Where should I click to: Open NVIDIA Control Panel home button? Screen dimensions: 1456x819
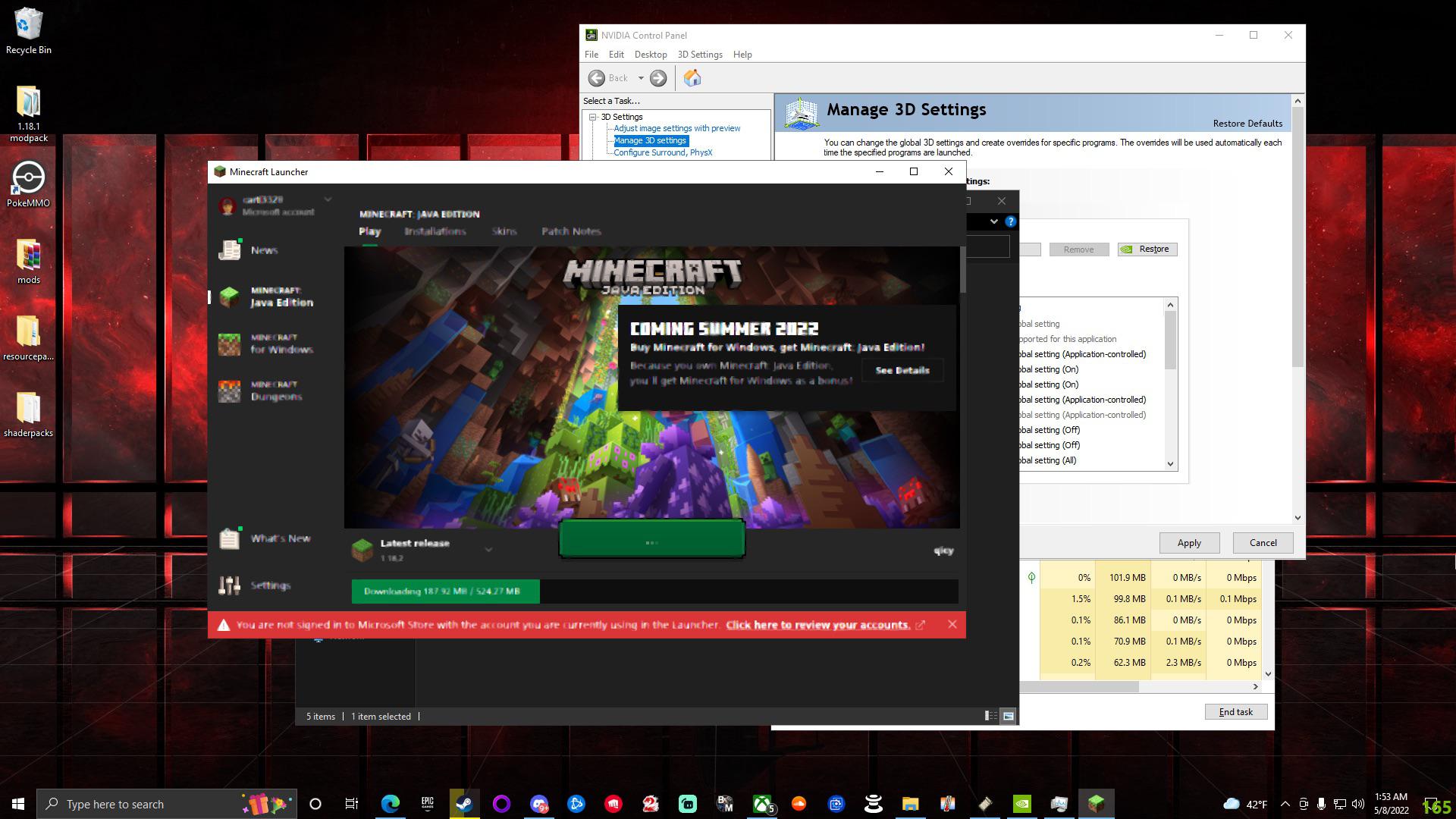(692, 77)
